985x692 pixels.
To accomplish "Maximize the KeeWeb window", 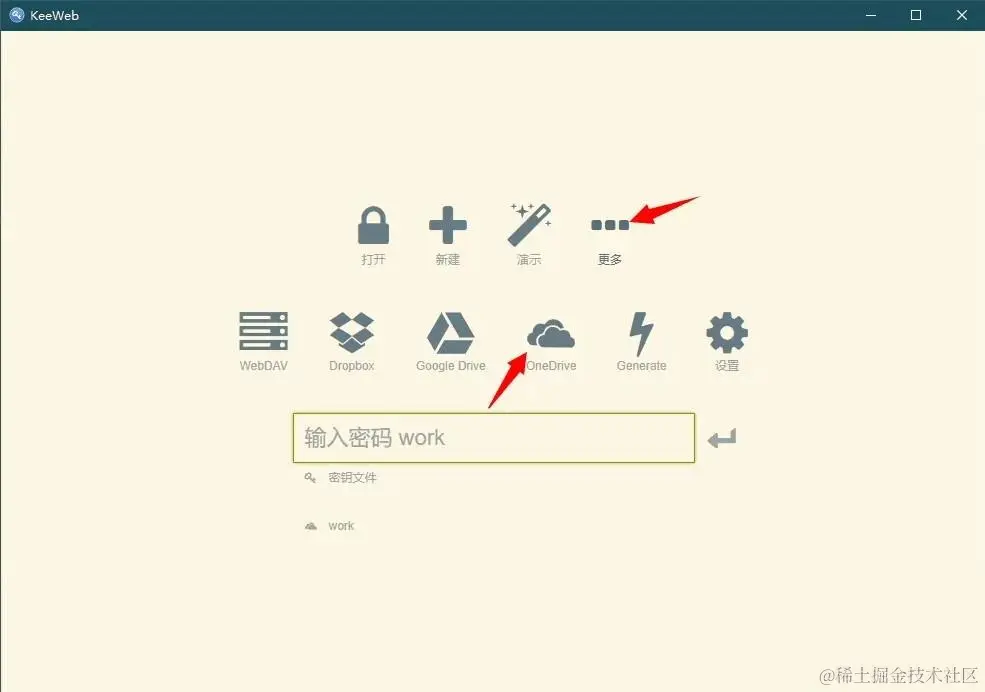I will pyautogui.click(x=916, y=15).
